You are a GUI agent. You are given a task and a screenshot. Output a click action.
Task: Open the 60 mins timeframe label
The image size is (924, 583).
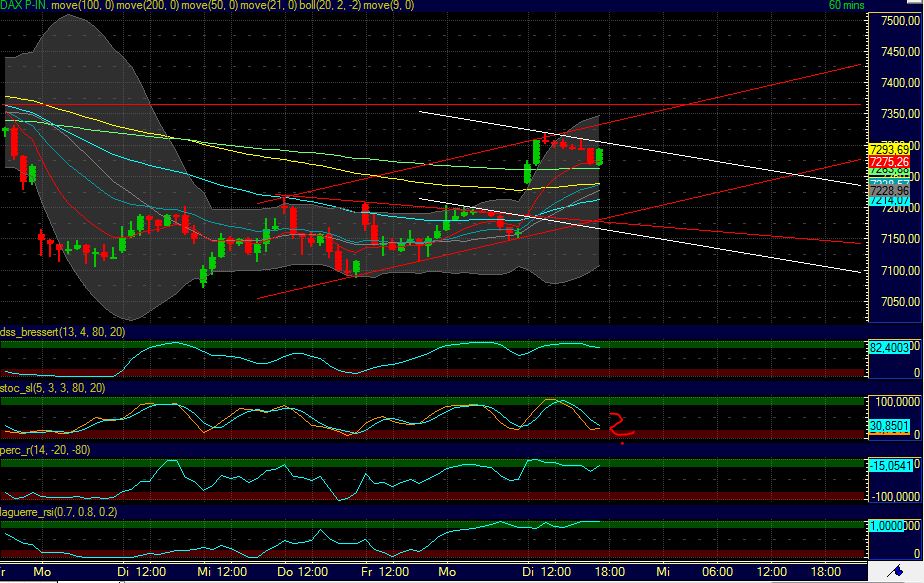coord(846,5)
